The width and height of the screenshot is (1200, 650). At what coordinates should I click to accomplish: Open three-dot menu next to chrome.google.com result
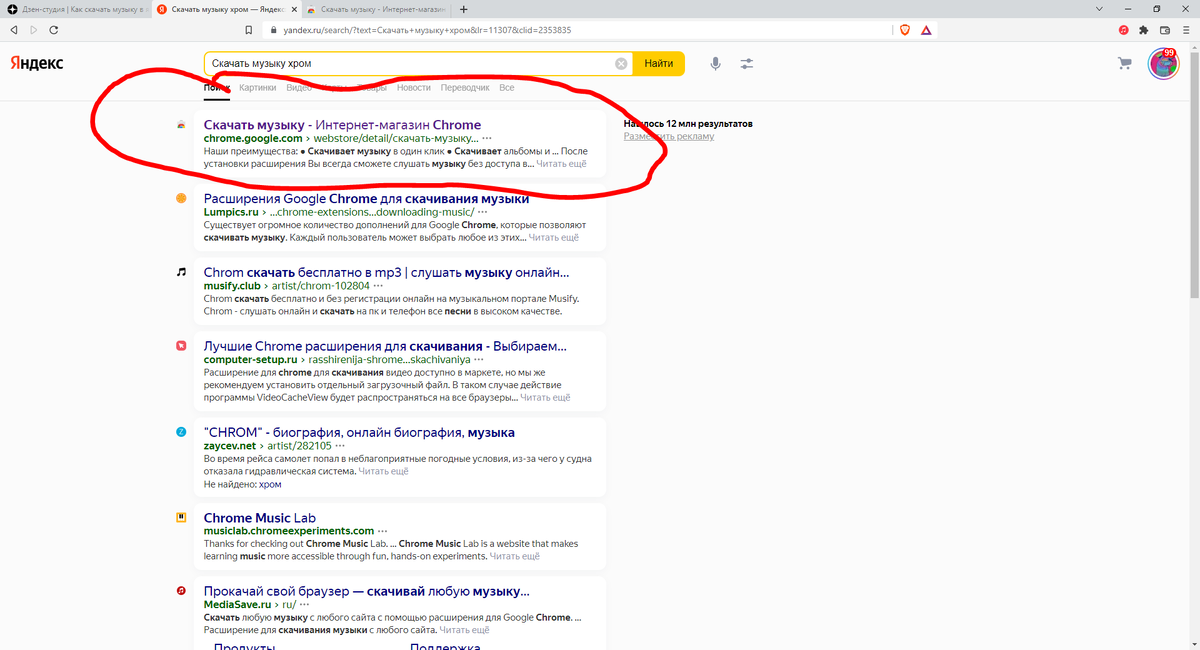487,138
